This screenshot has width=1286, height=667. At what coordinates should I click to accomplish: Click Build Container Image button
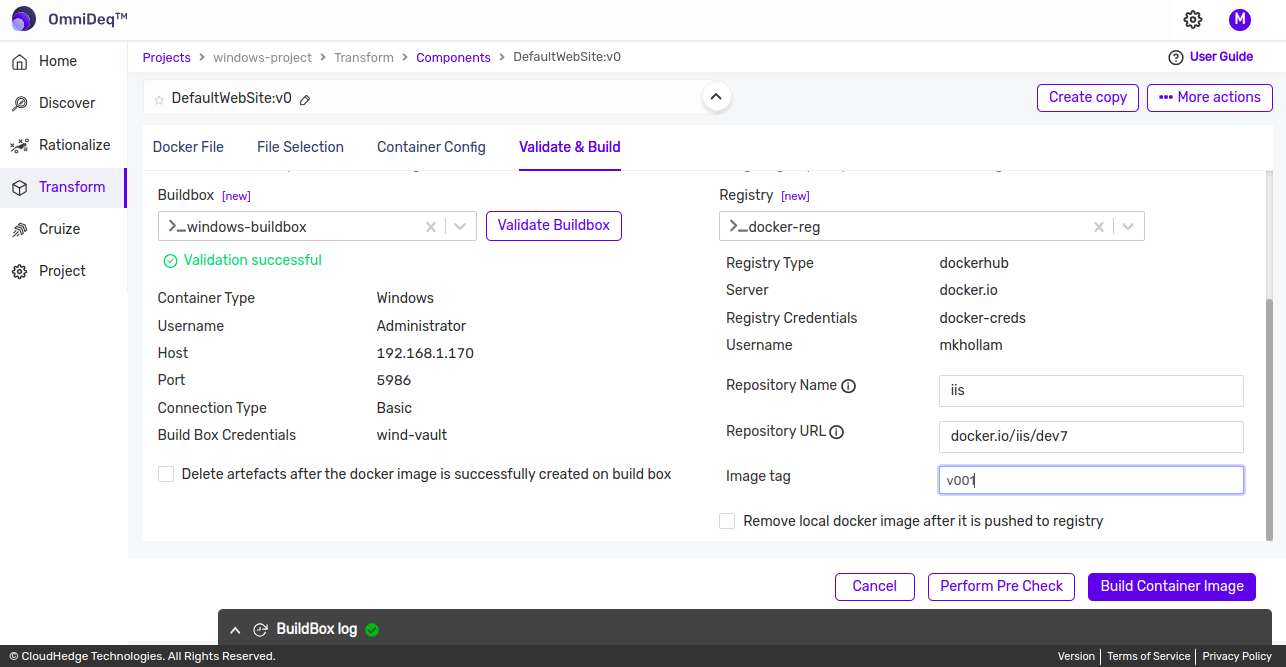(x=1172, y=587)
